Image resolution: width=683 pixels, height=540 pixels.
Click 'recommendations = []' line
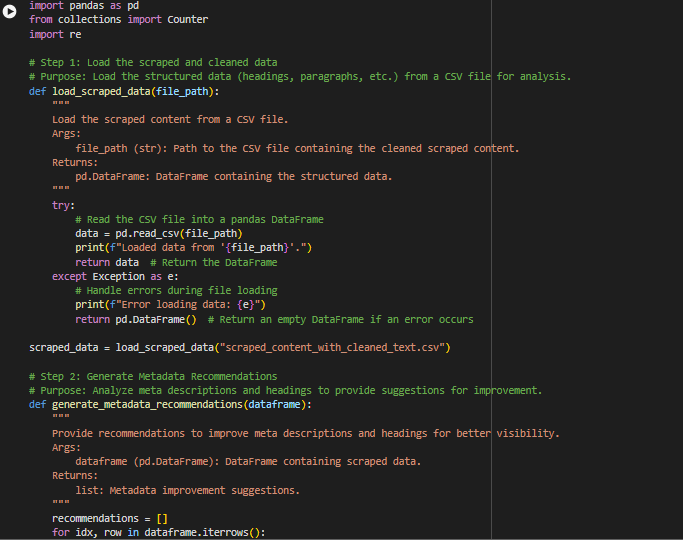coord(110,519)
